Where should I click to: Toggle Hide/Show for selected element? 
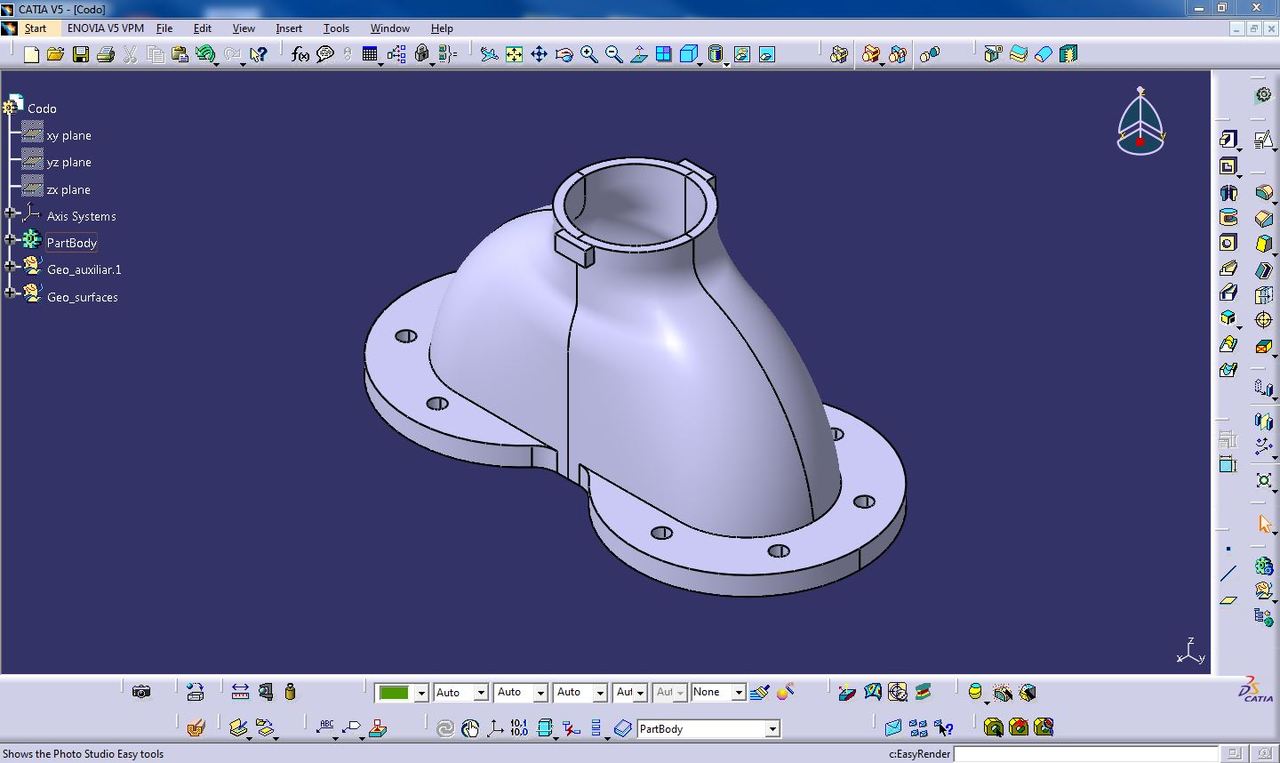(742, 54)
